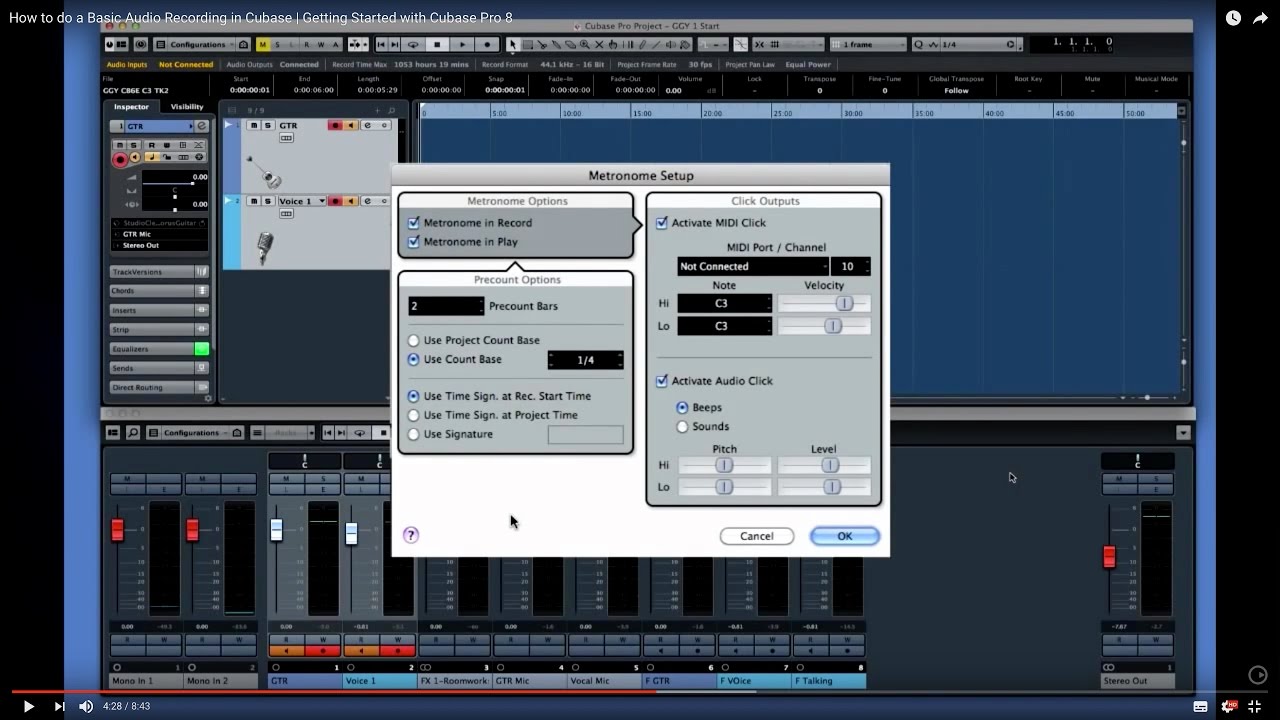The width and height of the screenshot is (1280, 720).
Task: Open the help icon in Metronome Setup
Action: 410,535
